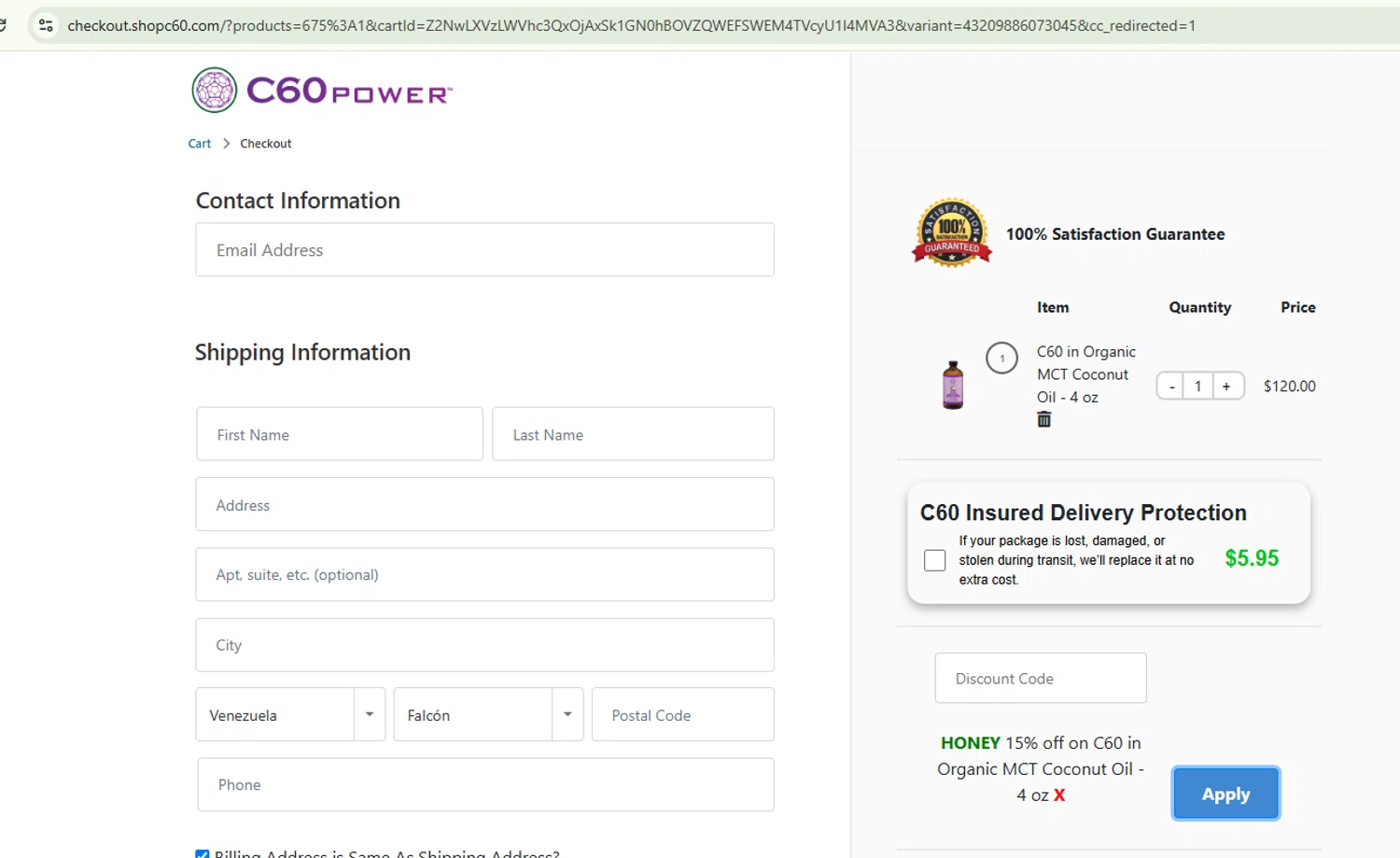Focus the Apt, suite, etc. field
This screenshot has width=1400, height=858.
[x=484, y=575]
